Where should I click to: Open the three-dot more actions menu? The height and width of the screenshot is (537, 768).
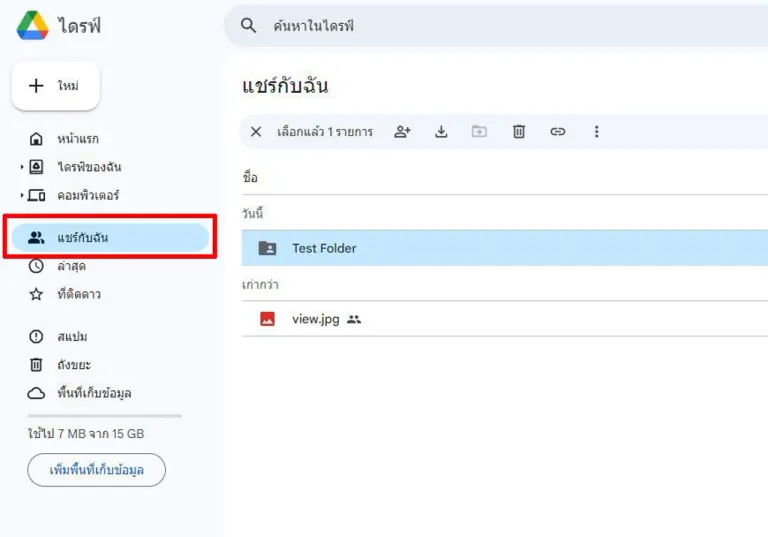597,131
